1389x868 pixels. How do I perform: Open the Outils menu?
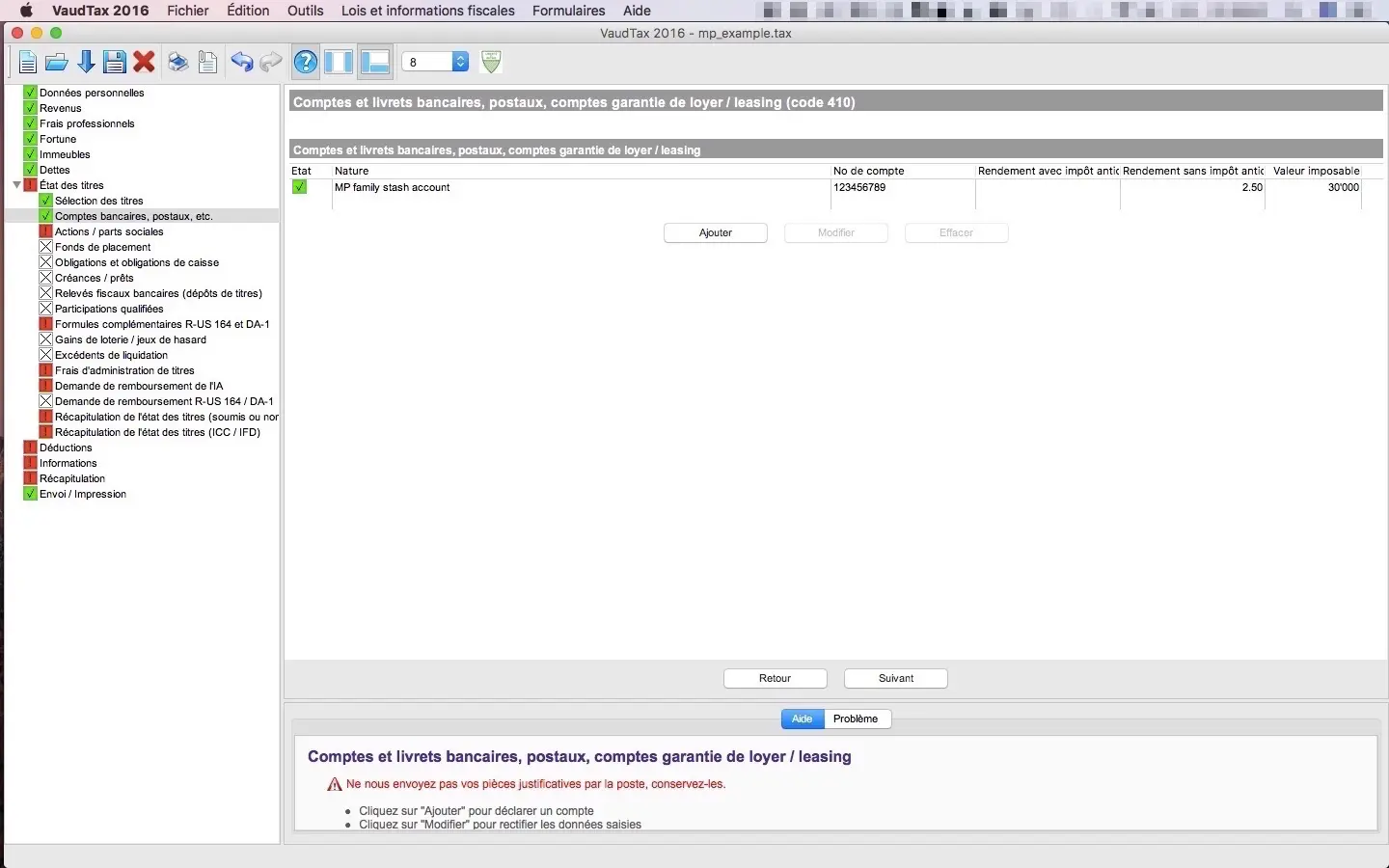(x=306, y=11)
